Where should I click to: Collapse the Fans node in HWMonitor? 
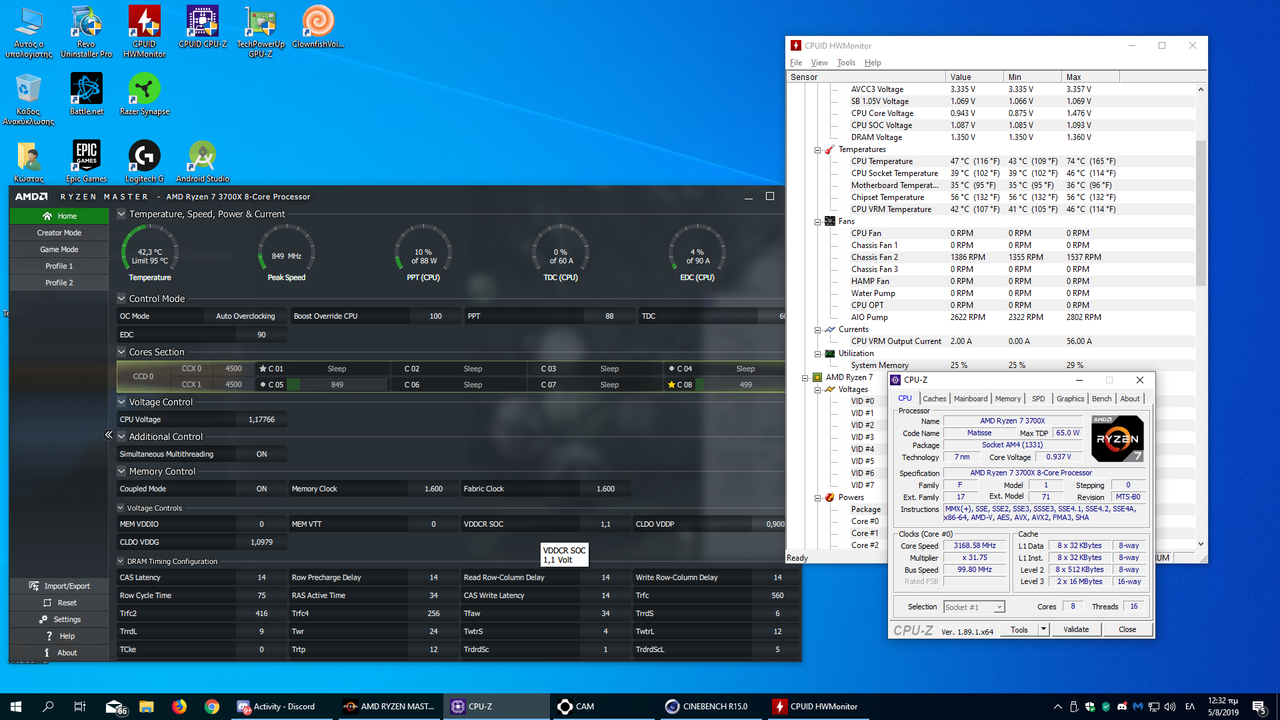(817, 221)
